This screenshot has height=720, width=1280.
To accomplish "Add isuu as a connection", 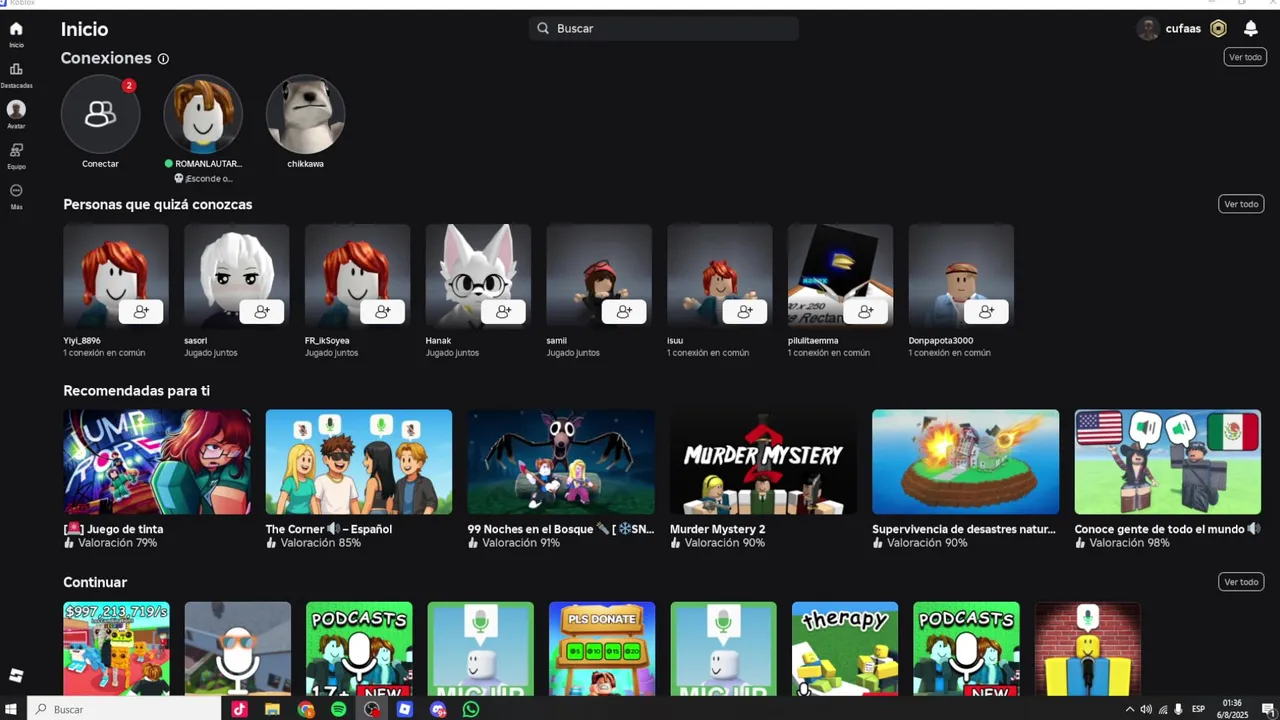I will [745, 312].
